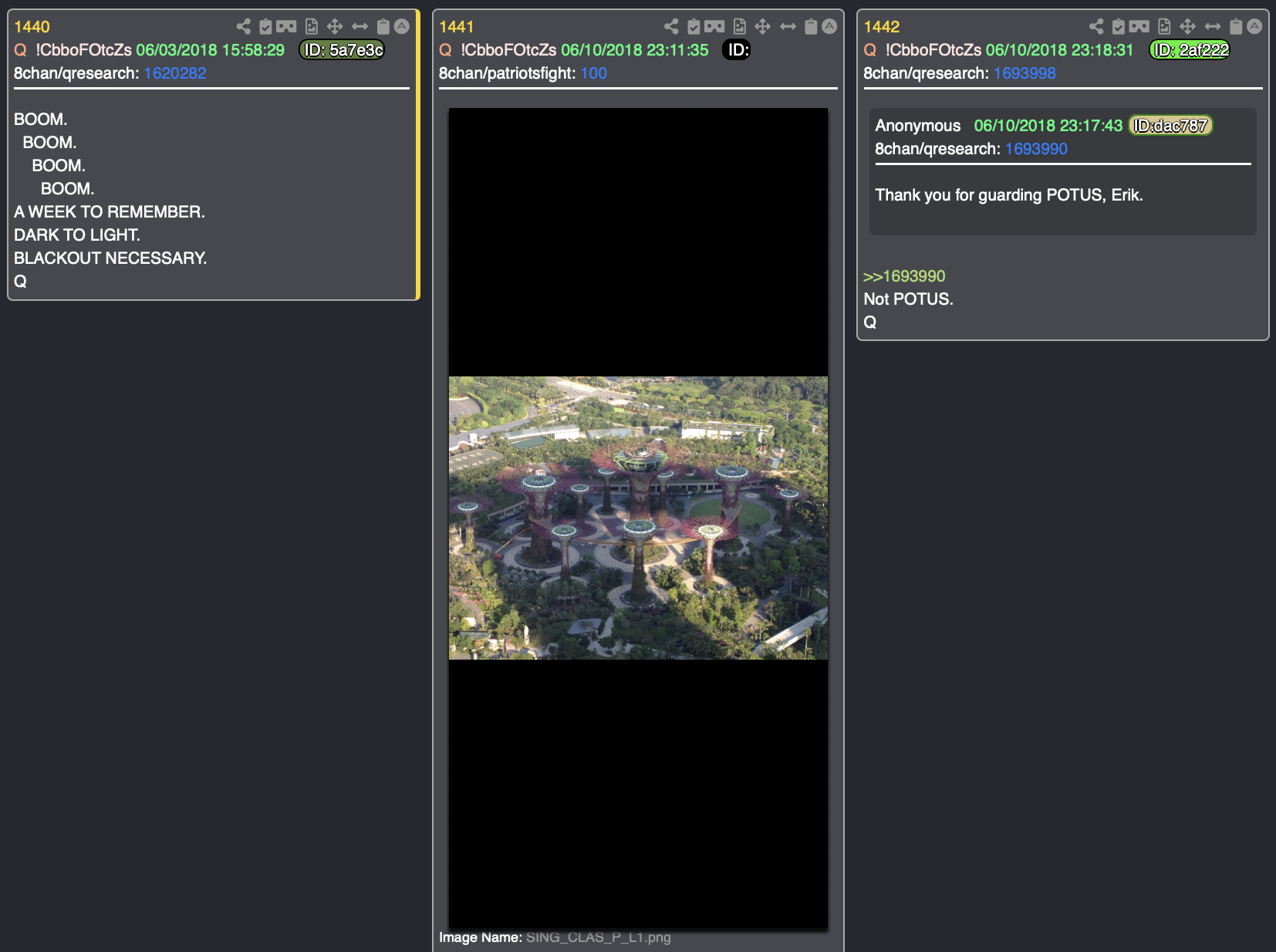The width and height of the screenshot is (1276, 952).
Task: Click the goggles icon on post 1442
Action: 1139,26
